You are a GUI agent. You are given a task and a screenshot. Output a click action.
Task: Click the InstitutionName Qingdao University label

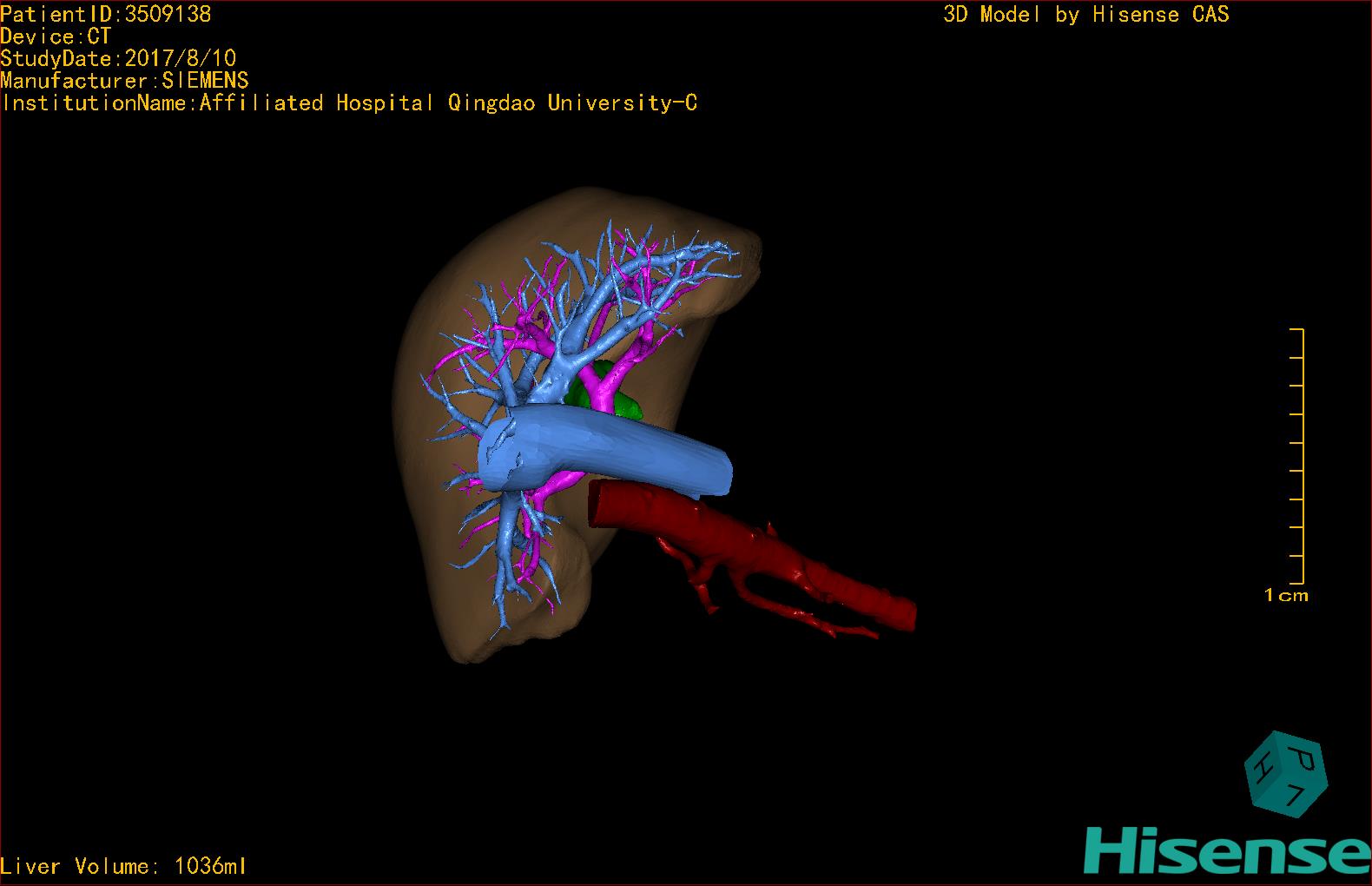click(349, 103)
